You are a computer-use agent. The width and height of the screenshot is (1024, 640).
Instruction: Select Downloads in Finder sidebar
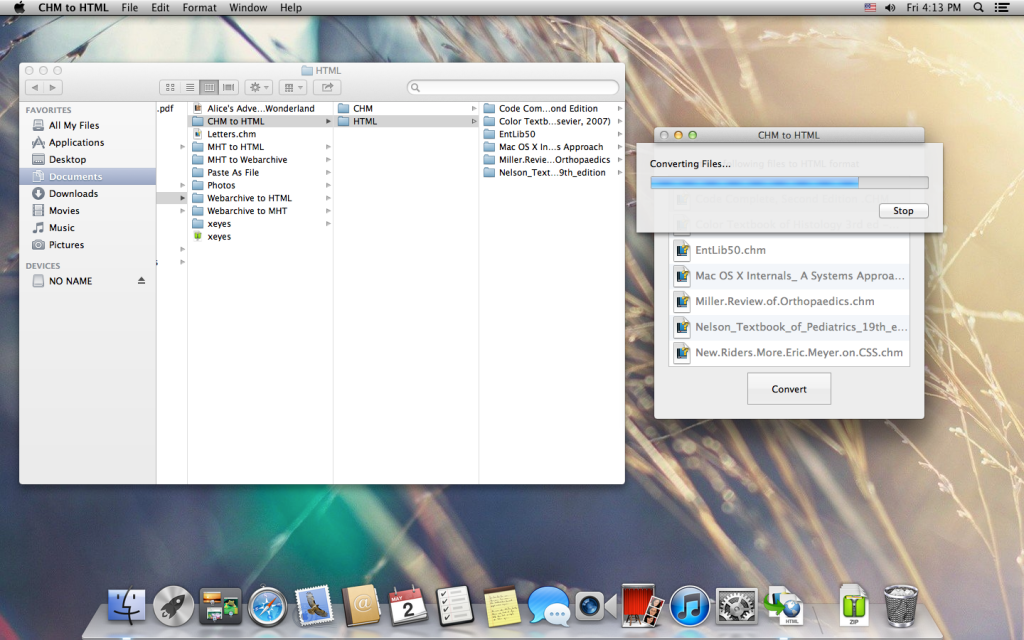point(73,193)
